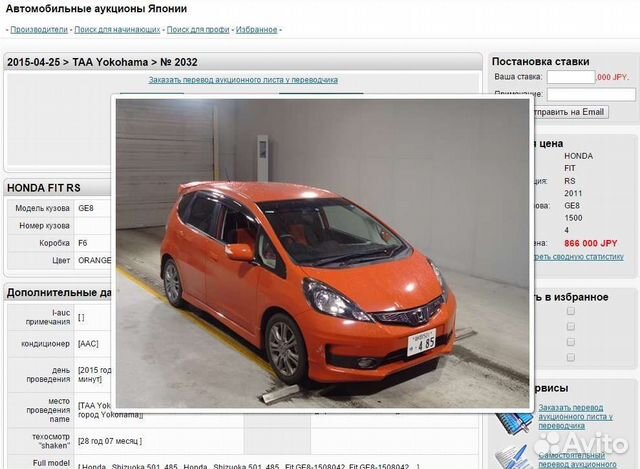Open translator auction sheet service link
The image size is (640, 469).
pyautogui.click(x=576, y=417)
